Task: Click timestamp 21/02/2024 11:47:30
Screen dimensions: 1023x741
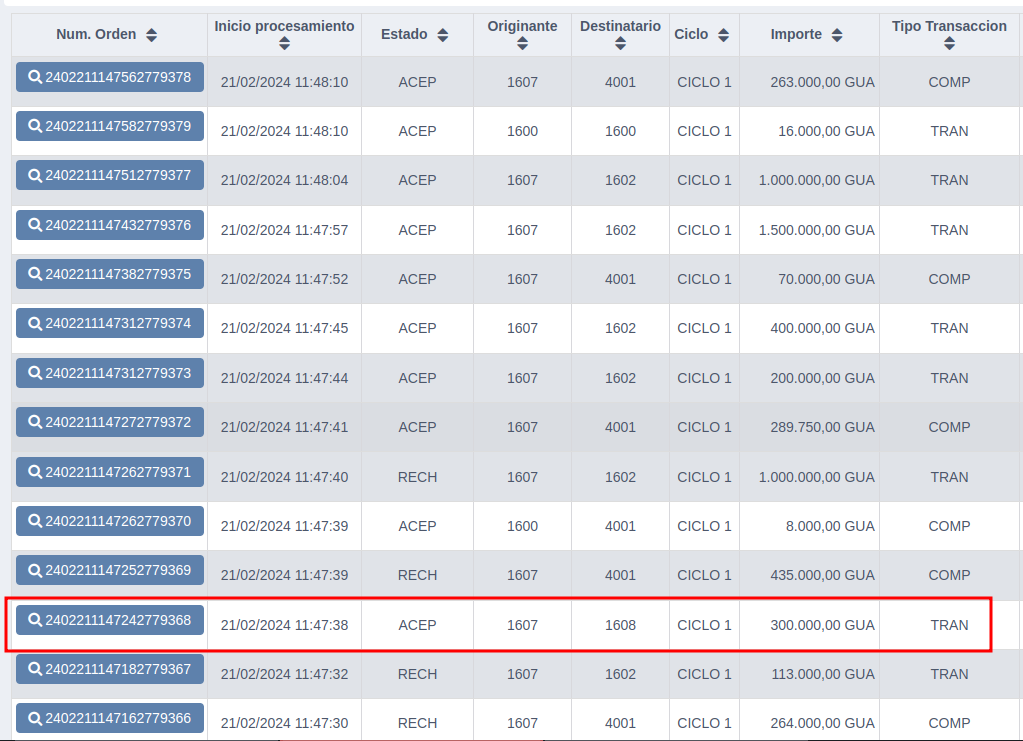Action: [x=284, y=723]
